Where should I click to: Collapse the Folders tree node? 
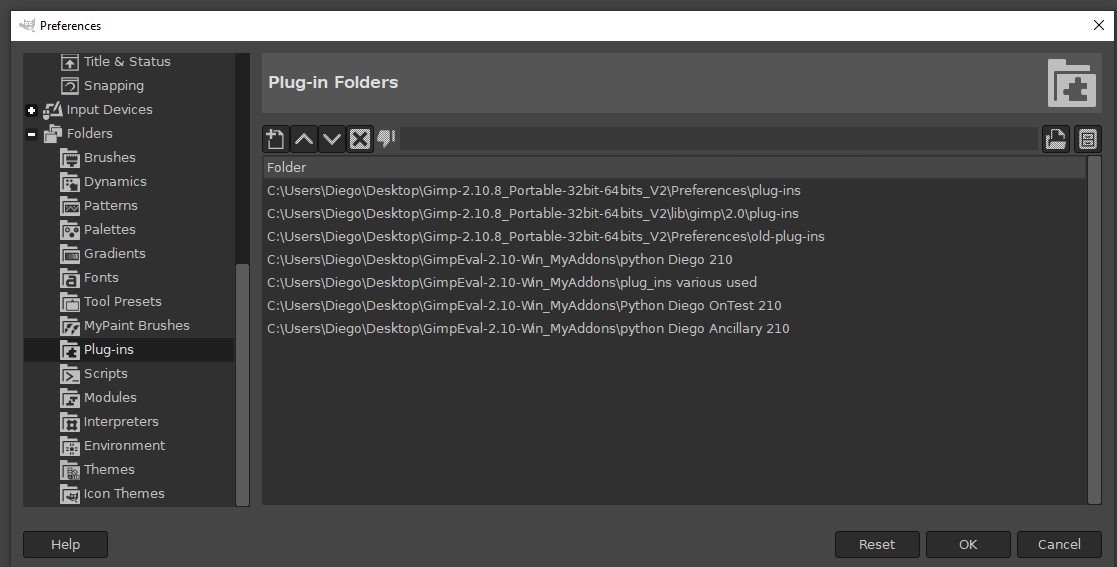coord(31,134)
